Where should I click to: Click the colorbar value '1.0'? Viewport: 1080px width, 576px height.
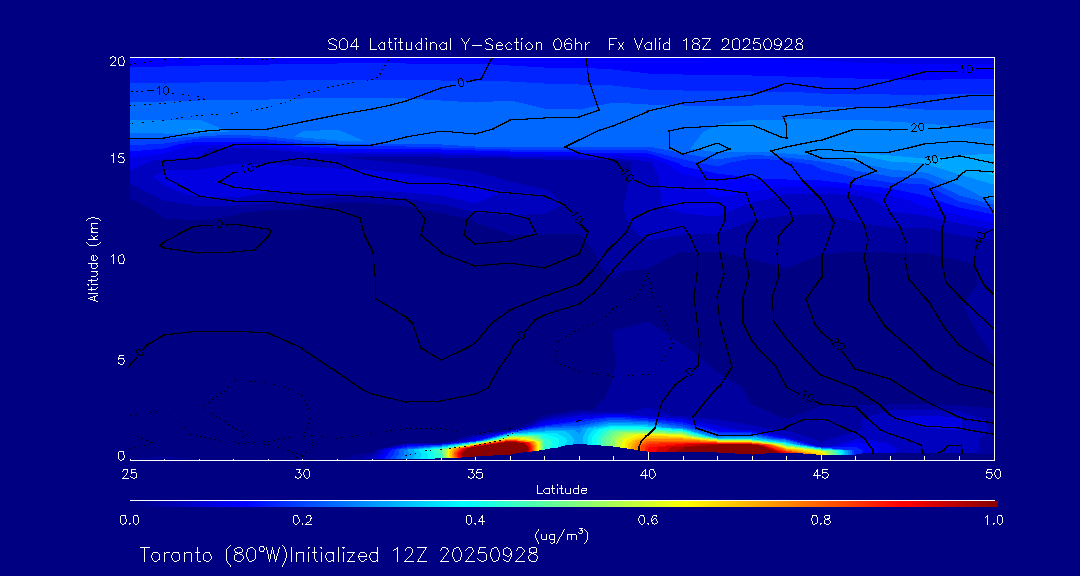(x=993, y=520)
